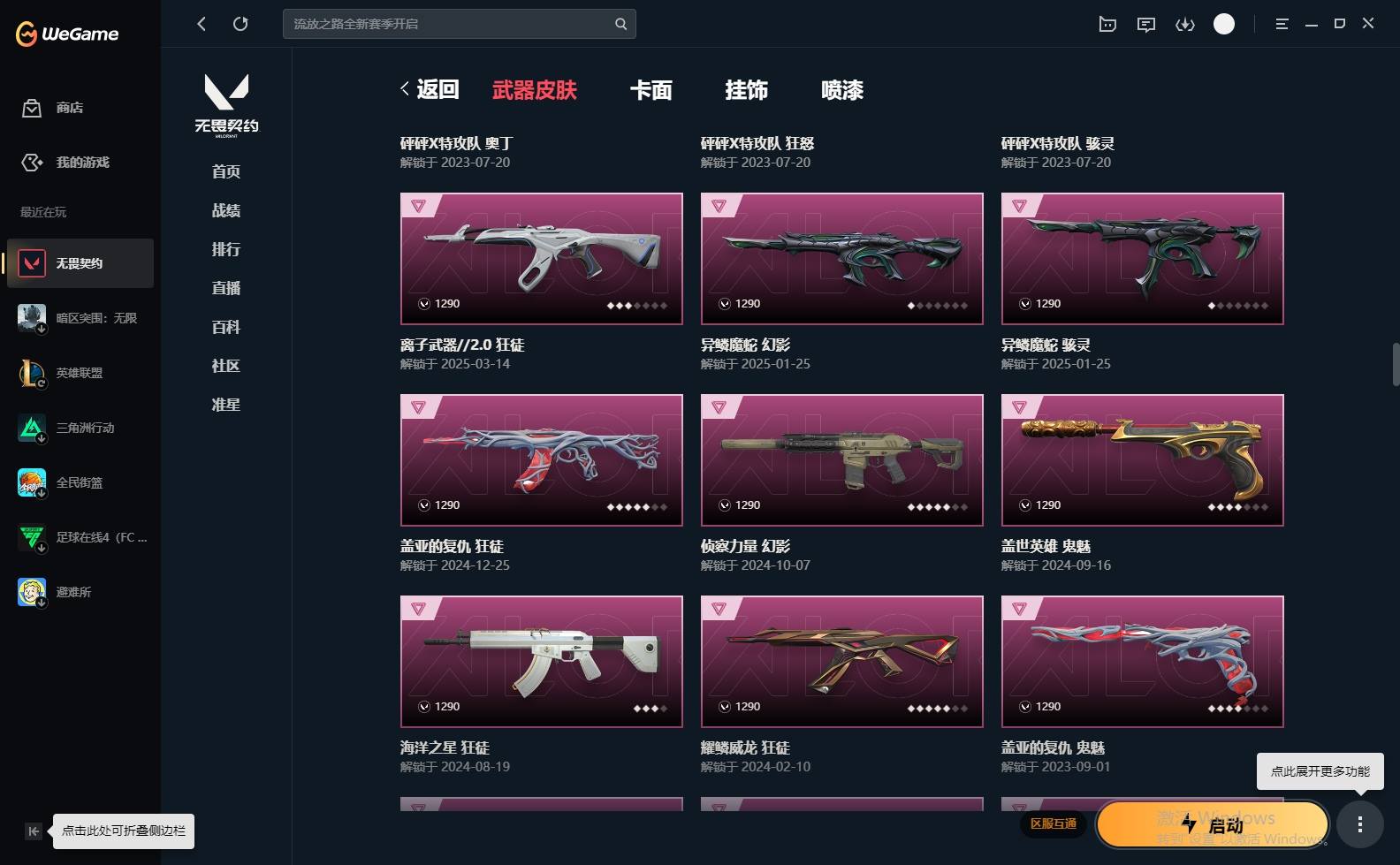This screenshot has height=865, width=1400.
Task: Go back with the top arrow icon
Action: click(x=202, y=24)
